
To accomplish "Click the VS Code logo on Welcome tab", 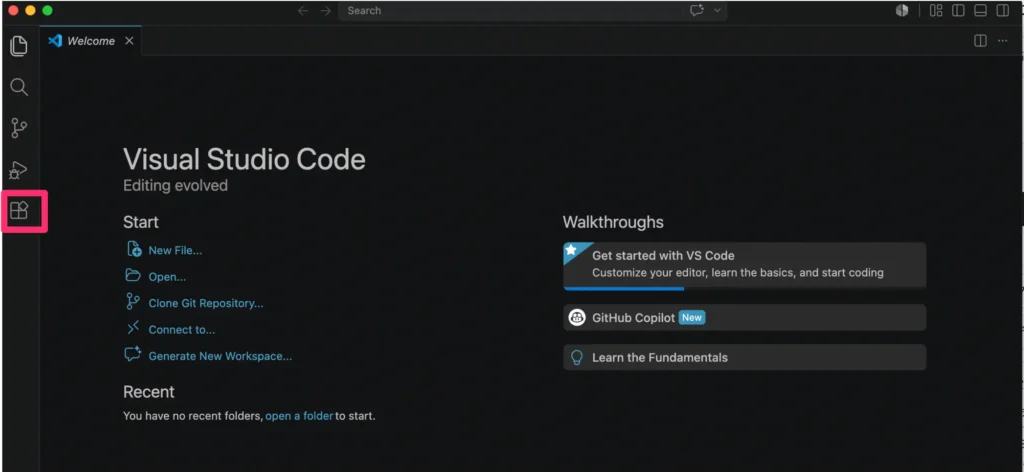I will 56,40.
